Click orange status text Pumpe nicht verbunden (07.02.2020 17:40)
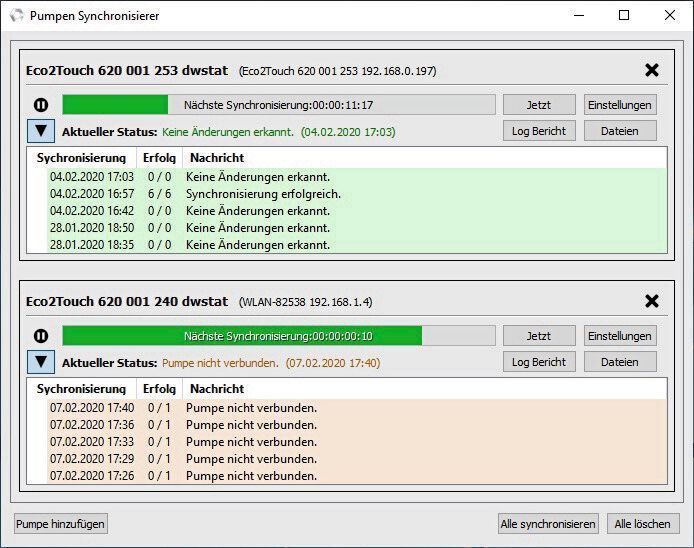 point(271,363)
